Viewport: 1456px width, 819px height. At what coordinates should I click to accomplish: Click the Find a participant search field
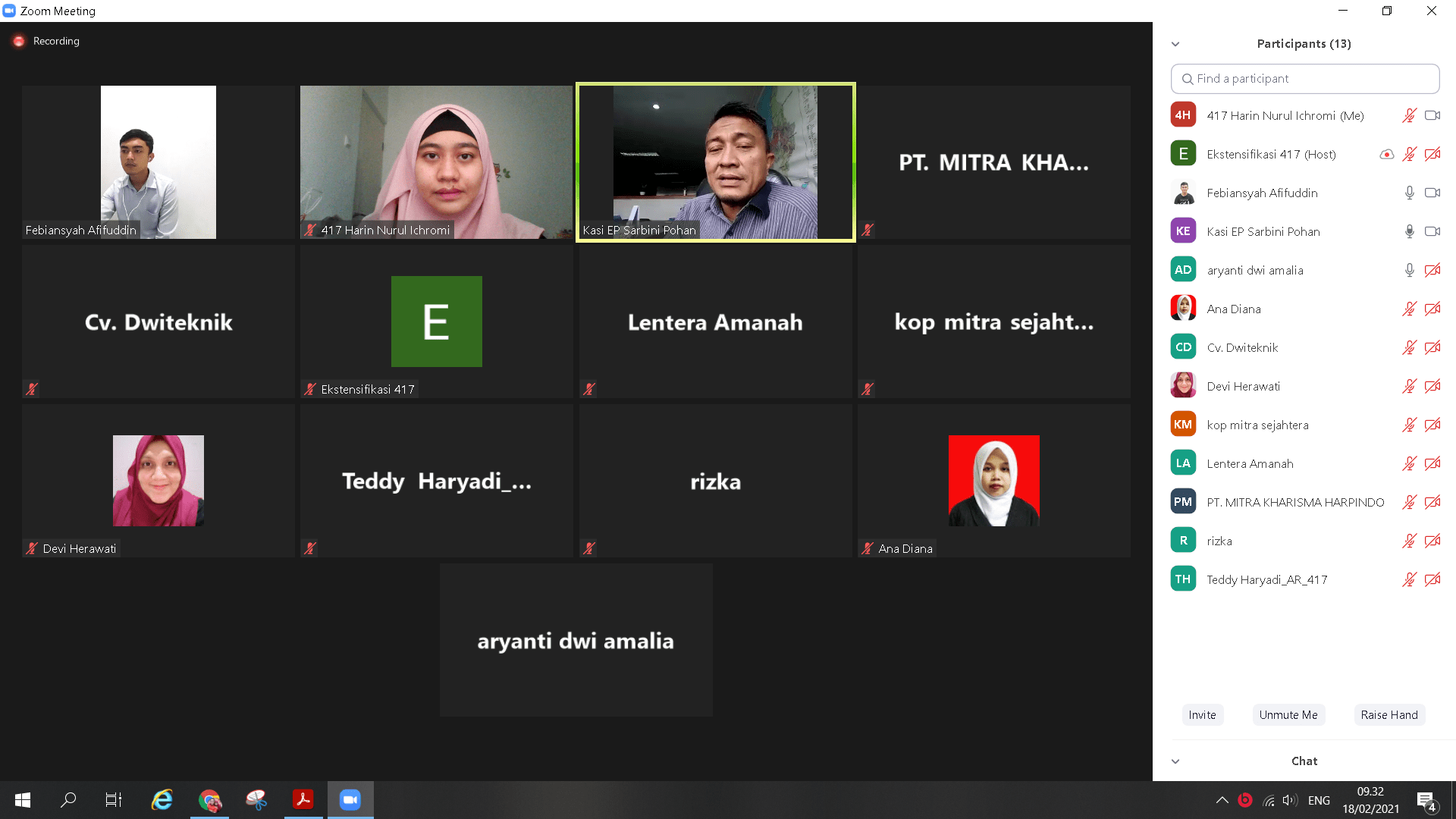tap(1304, 79)
